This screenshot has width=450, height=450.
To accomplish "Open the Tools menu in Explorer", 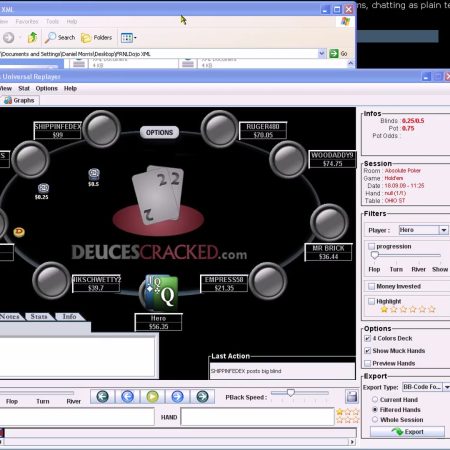I will pos(52,22).
